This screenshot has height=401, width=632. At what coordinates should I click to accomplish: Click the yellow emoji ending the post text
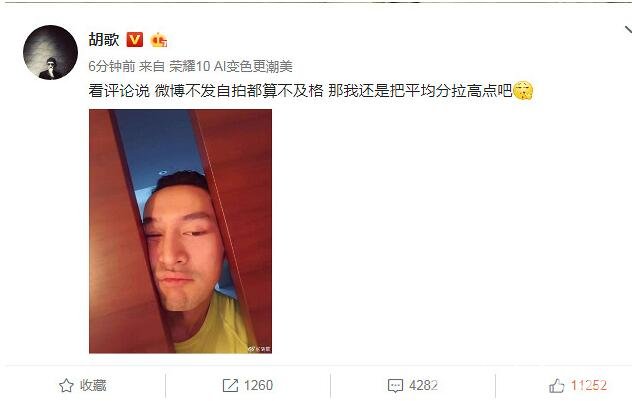click(523, 91)
